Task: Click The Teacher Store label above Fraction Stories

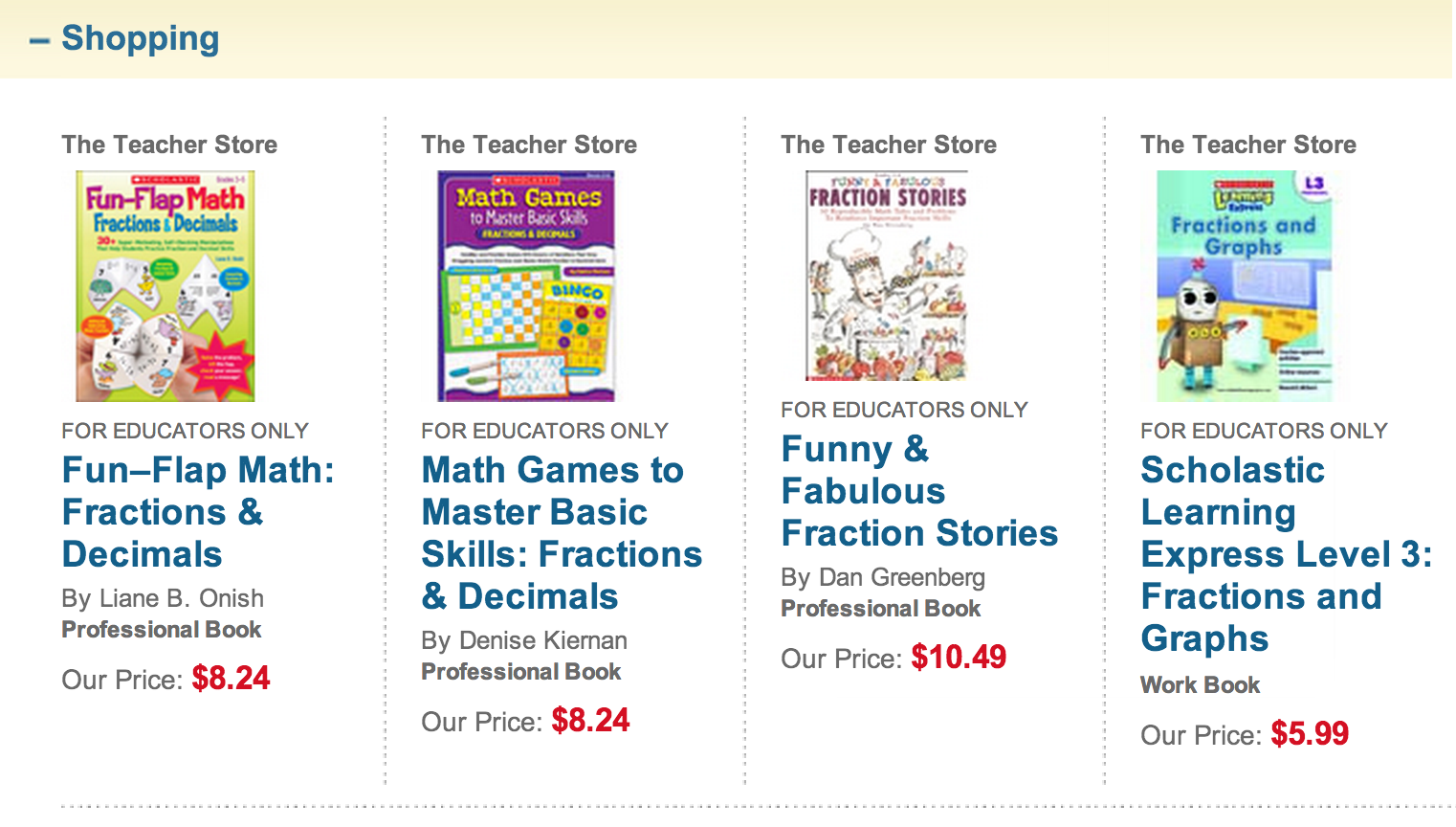Action: tap(889, 145)
